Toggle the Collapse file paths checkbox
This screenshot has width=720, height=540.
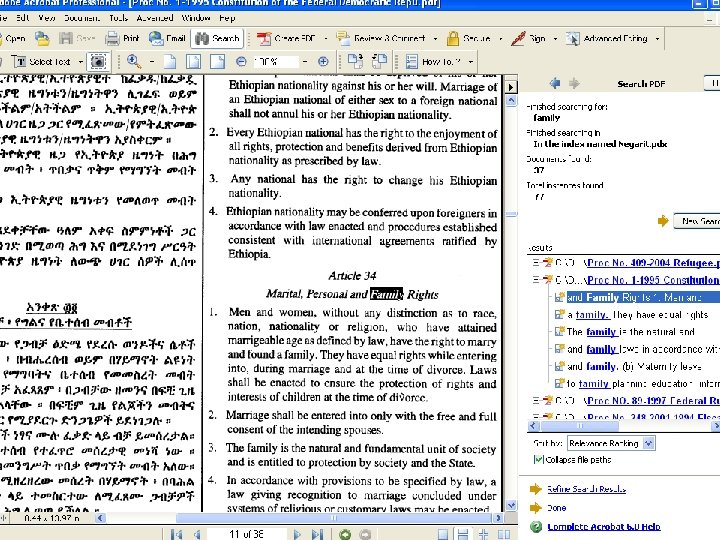539,459
